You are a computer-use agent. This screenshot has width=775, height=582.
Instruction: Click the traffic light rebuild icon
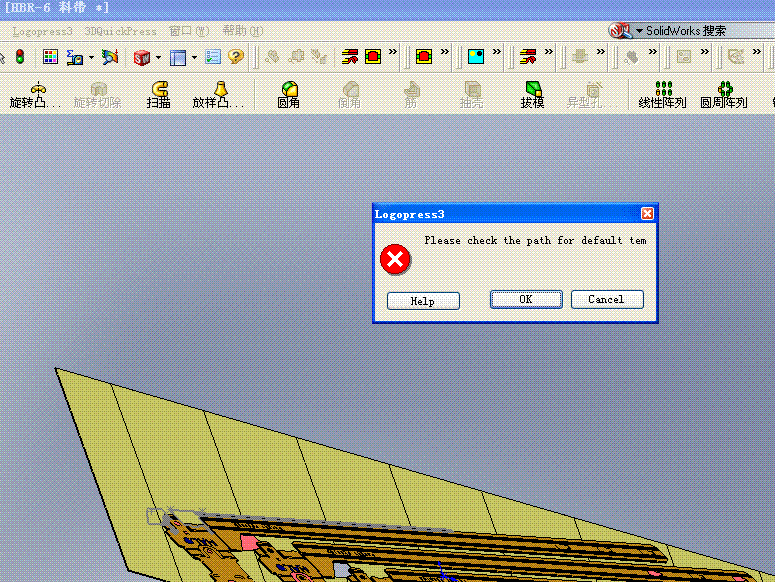pyautogui.click(x=20, y=56)
